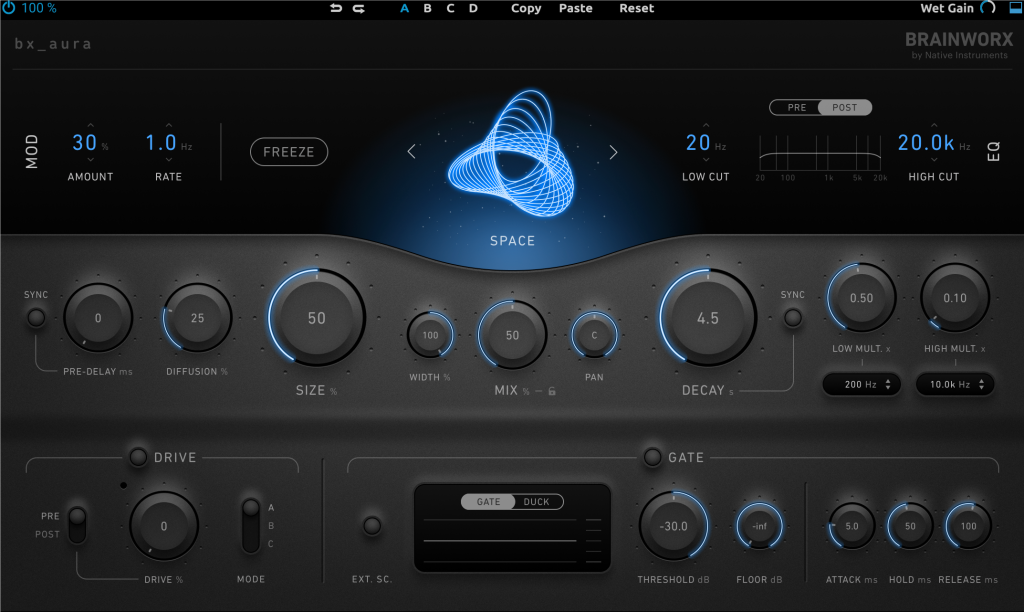Engage the FREEZE button
1024x612 pixels.
(x=288, y=151)
